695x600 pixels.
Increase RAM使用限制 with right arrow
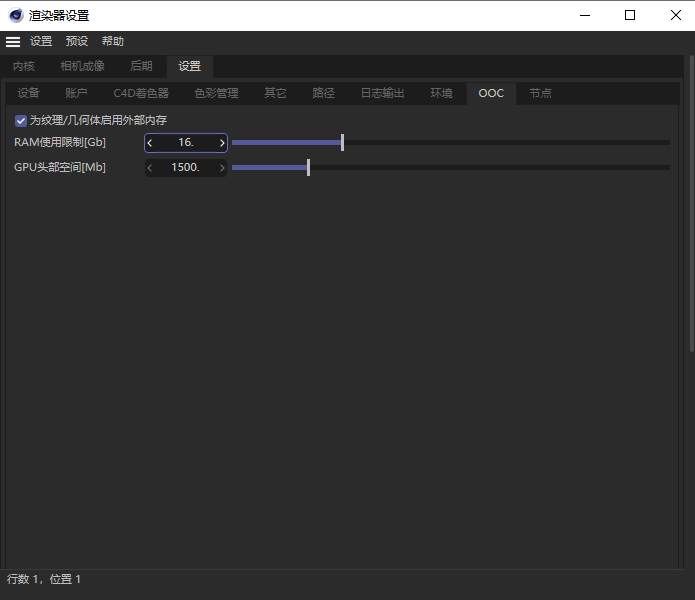click(222, 143)
